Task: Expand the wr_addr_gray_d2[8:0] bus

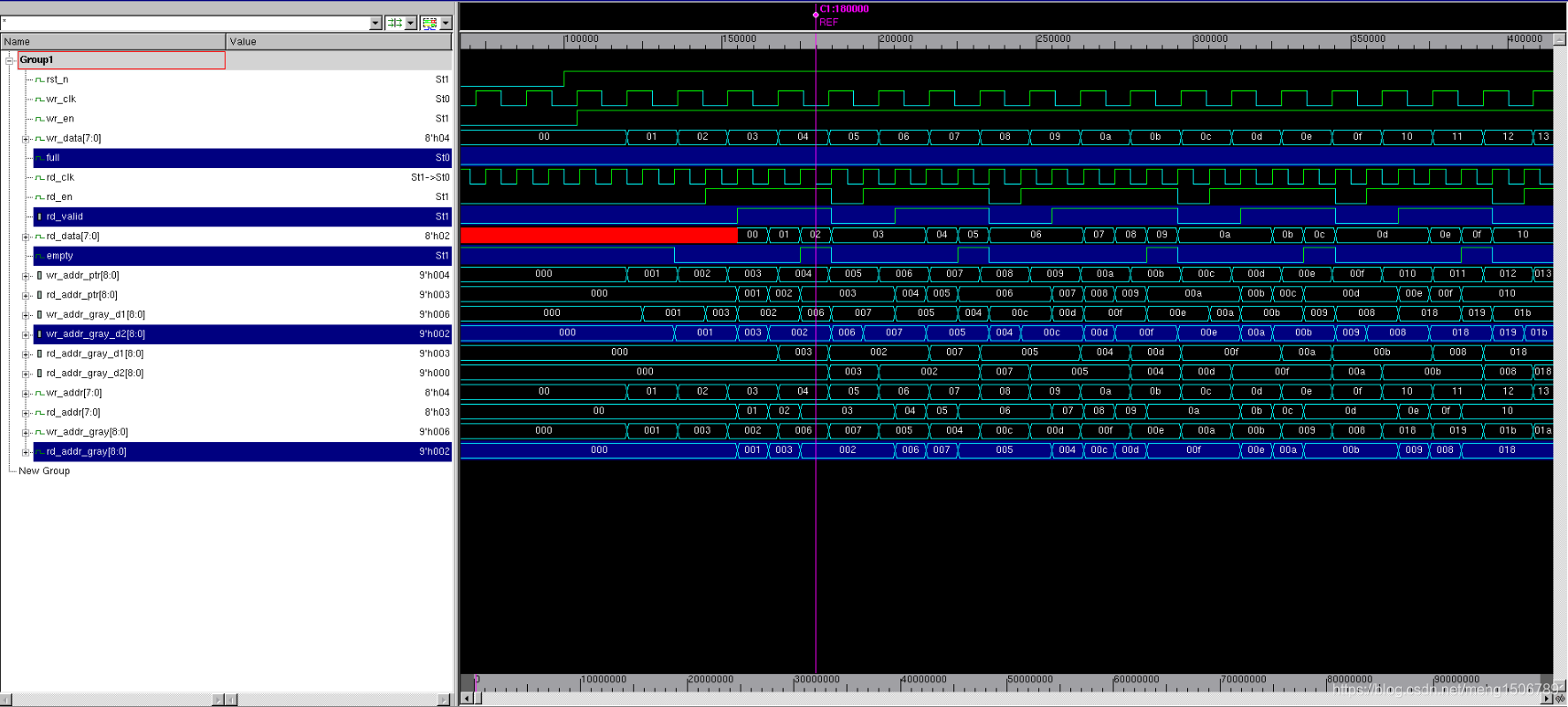Action: point(26,334)
